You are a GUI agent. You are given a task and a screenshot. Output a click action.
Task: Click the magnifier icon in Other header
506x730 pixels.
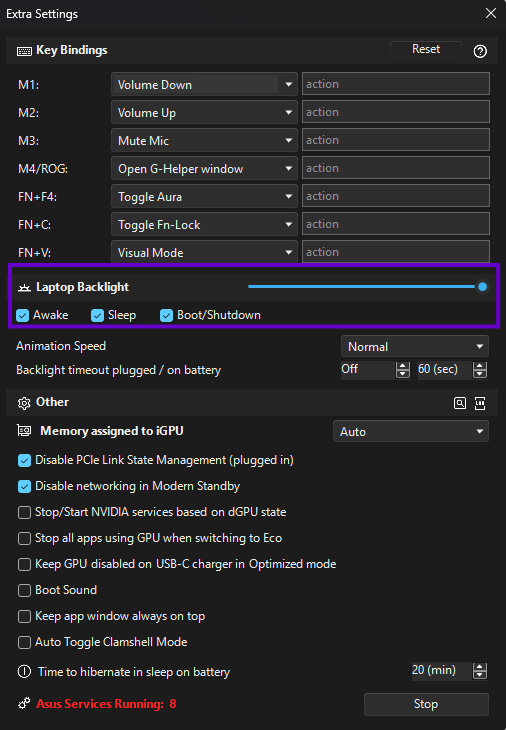(x=459, y=403)
